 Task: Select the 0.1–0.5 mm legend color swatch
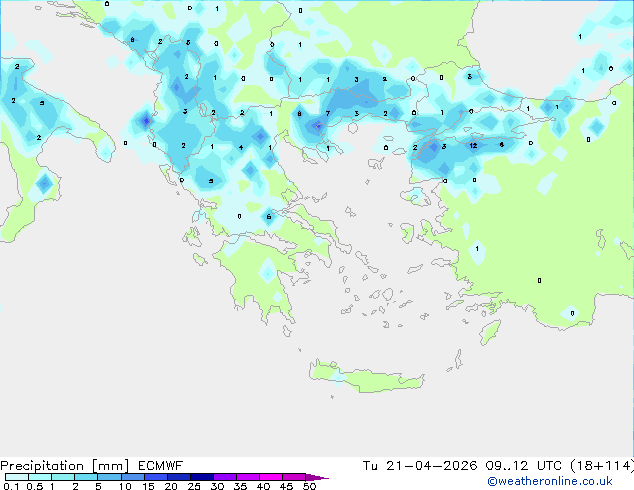click(x=17, y=477)
